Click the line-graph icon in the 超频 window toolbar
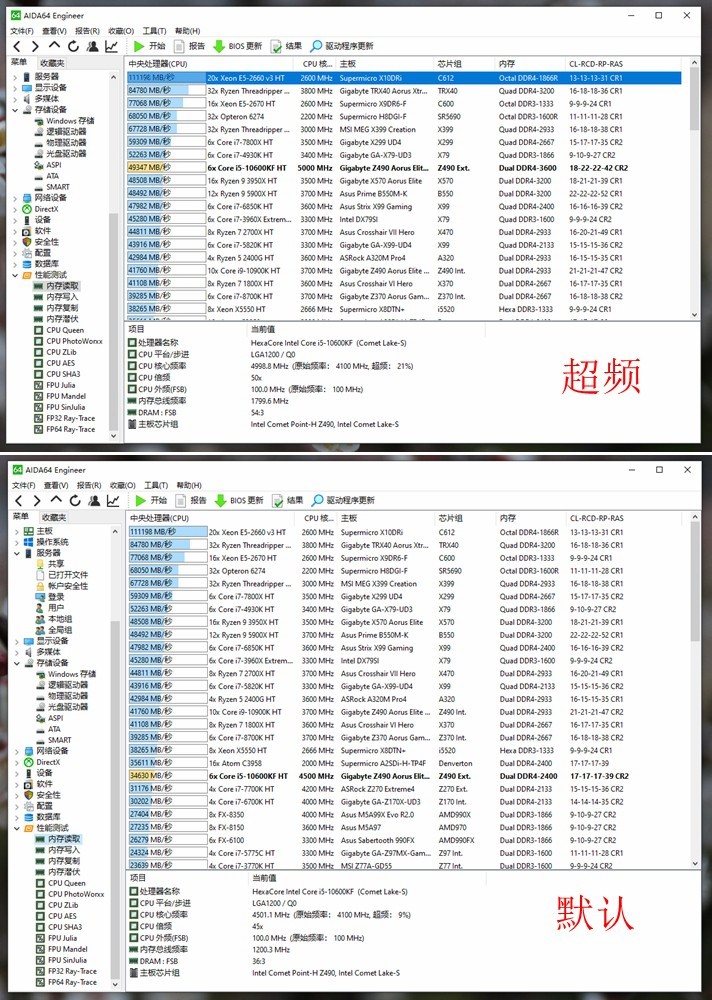Image resolution: width=712 pixels, height=1000 pixels. 112,46
